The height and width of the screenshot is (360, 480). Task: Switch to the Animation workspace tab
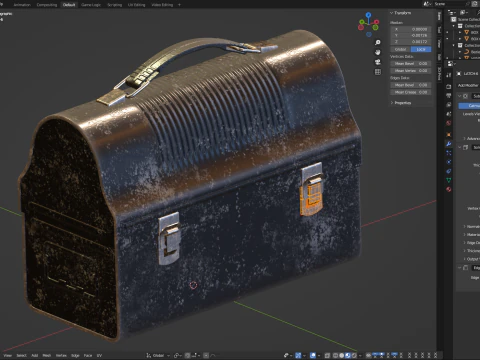[22, 5]
